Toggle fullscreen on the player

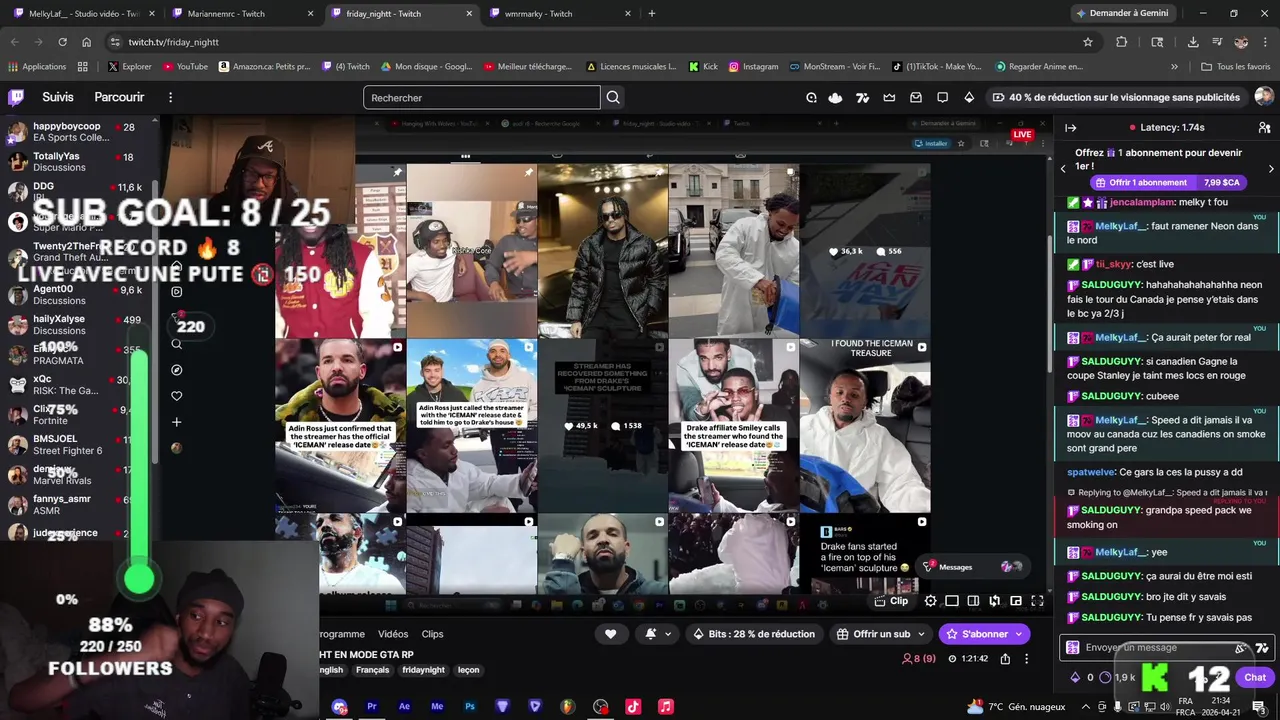click(x=1037, y=601)
